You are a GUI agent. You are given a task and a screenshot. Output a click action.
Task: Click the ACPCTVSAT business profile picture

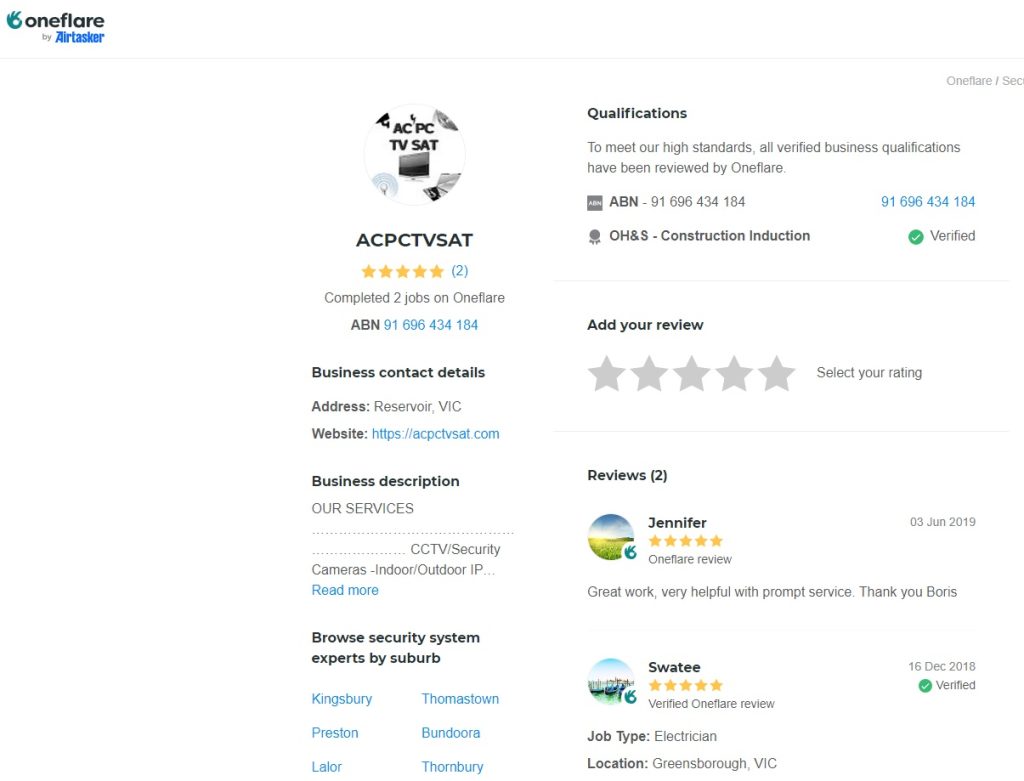pos(414,155)
